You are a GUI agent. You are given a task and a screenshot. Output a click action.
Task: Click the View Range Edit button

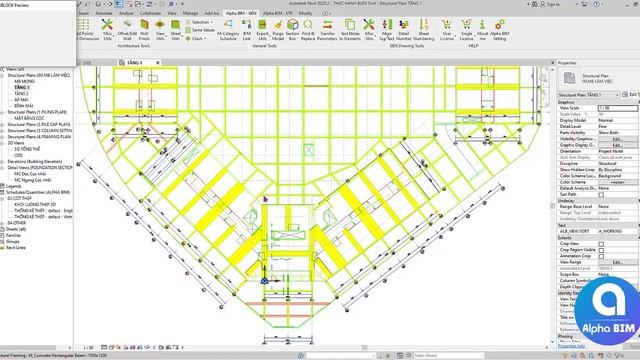pos(618,262)
